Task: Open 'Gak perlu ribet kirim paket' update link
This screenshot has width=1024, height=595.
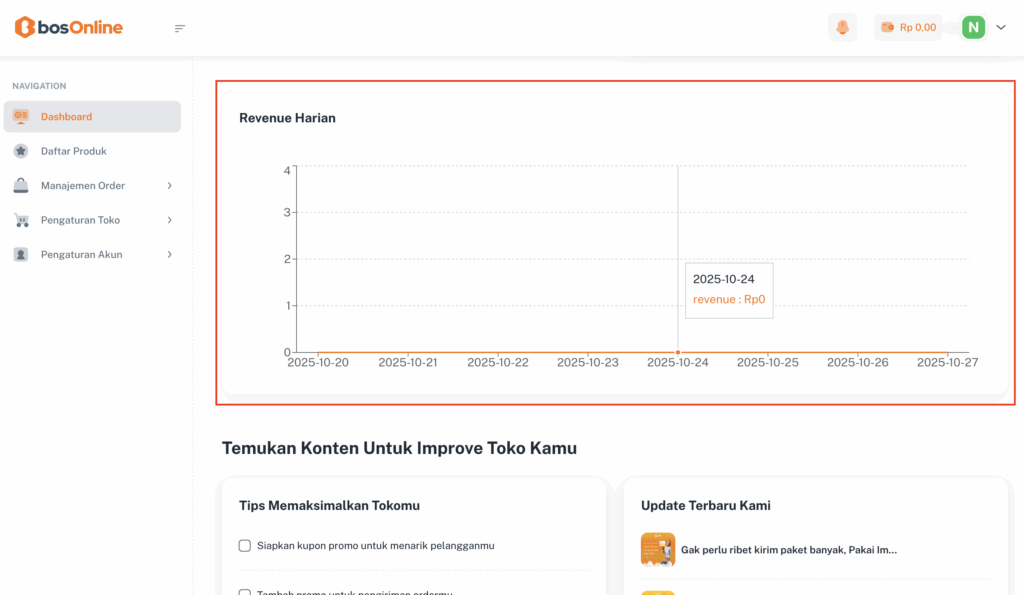Action: (x=788, y=550)
